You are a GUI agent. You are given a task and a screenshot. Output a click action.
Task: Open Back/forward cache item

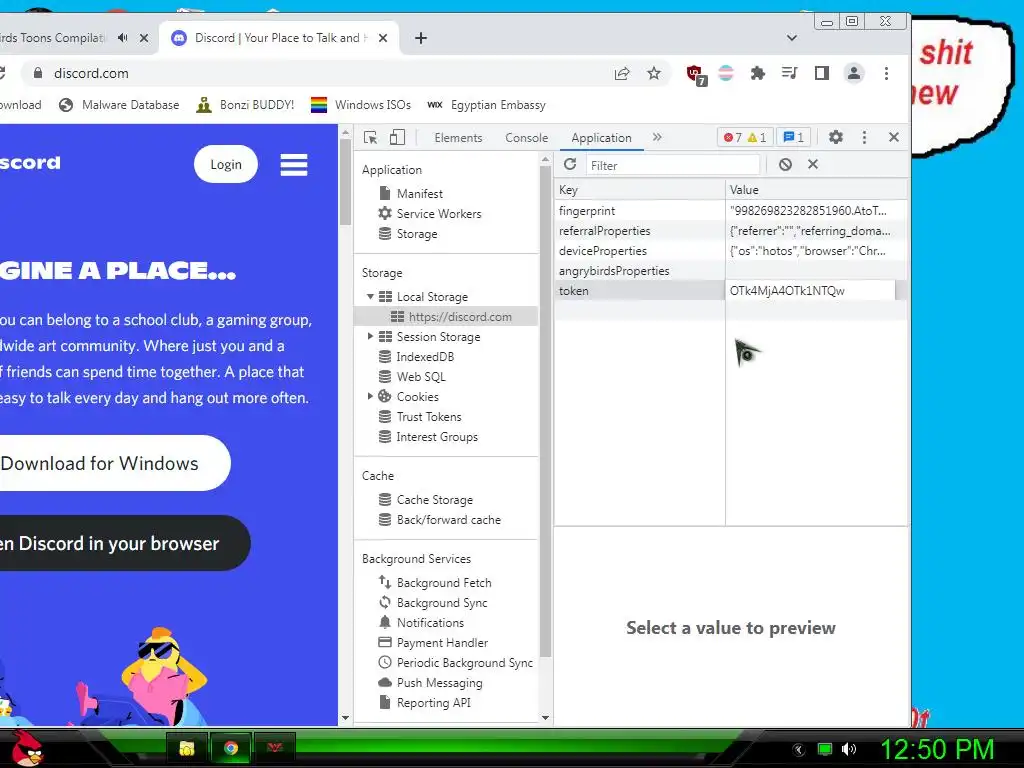440,520
